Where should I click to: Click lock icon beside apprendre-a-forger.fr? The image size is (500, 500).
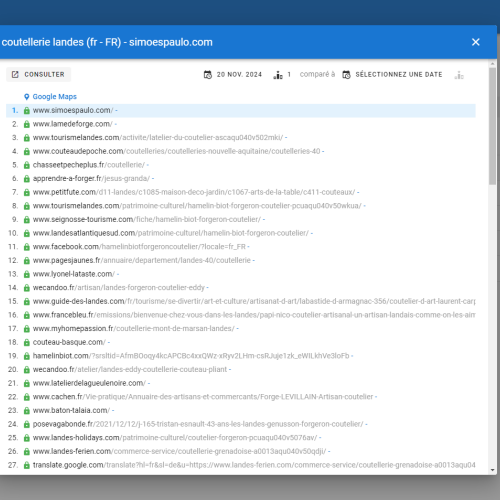[27, 179]
